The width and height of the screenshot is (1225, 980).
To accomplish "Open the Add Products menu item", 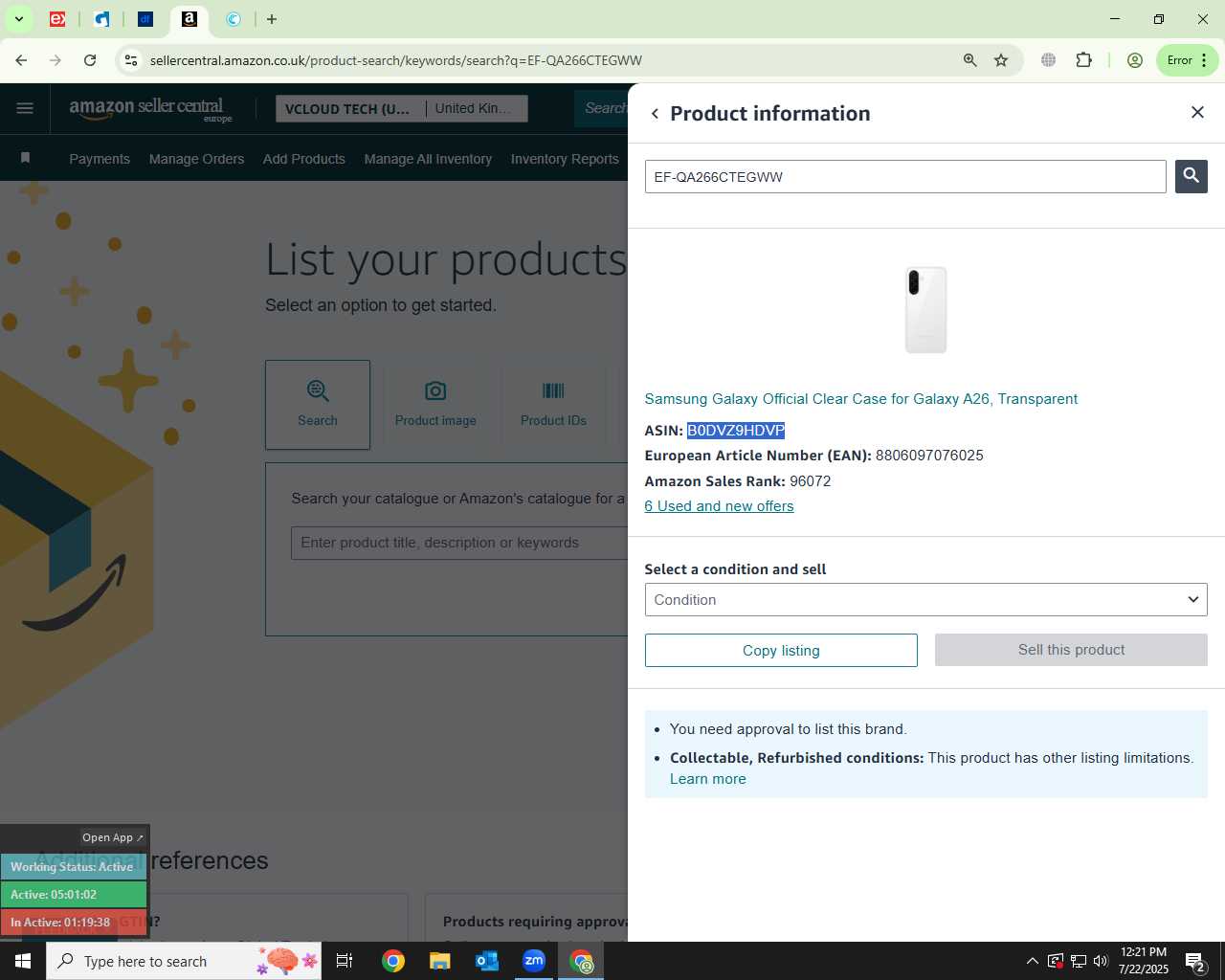I will tap(304, 159).
